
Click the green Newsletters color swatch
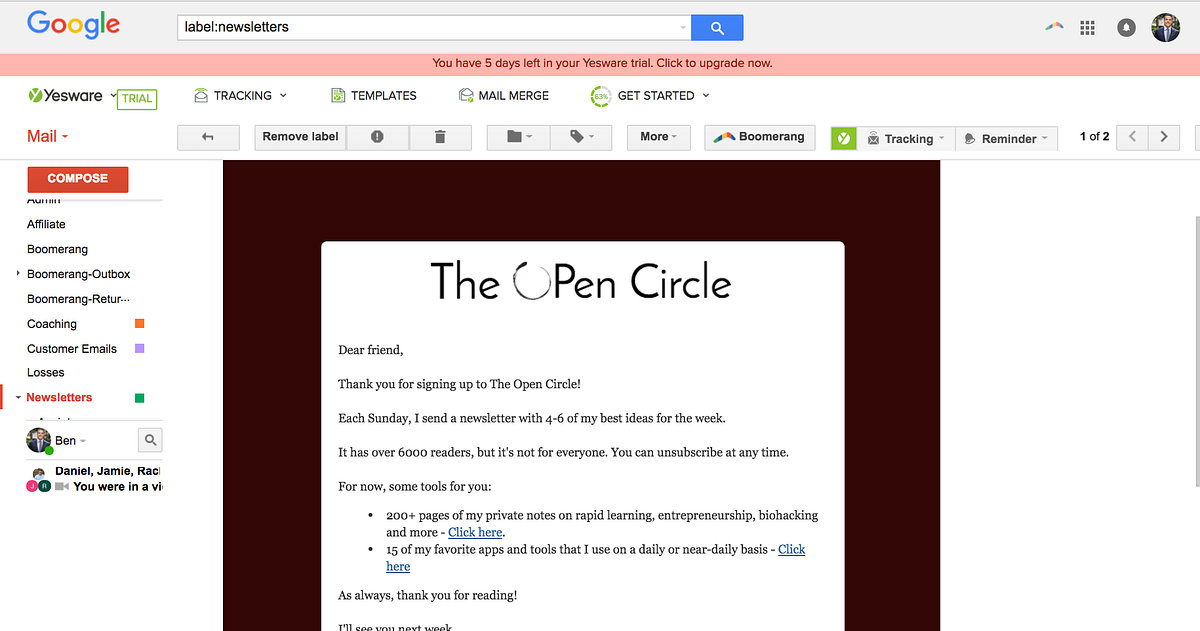[140, 398]
